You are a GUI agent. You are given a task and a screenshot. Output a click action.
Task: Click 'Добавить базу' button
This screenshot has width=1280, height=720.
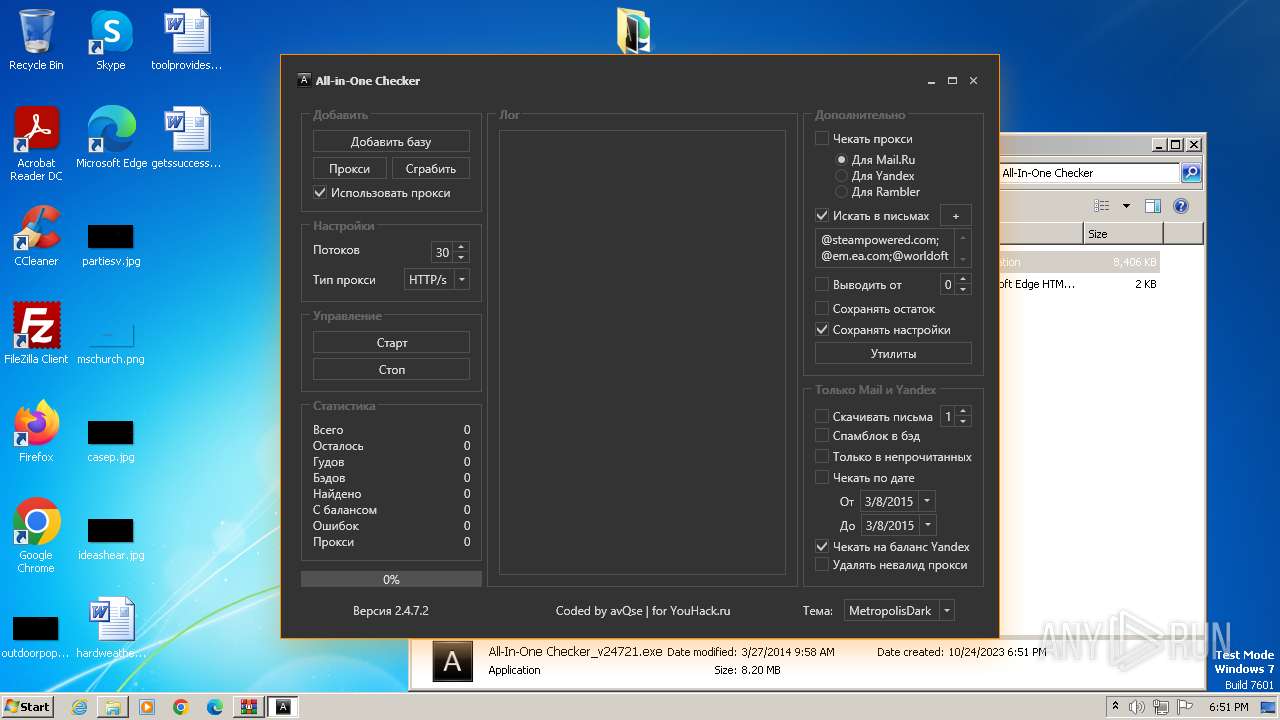point(391,142)
